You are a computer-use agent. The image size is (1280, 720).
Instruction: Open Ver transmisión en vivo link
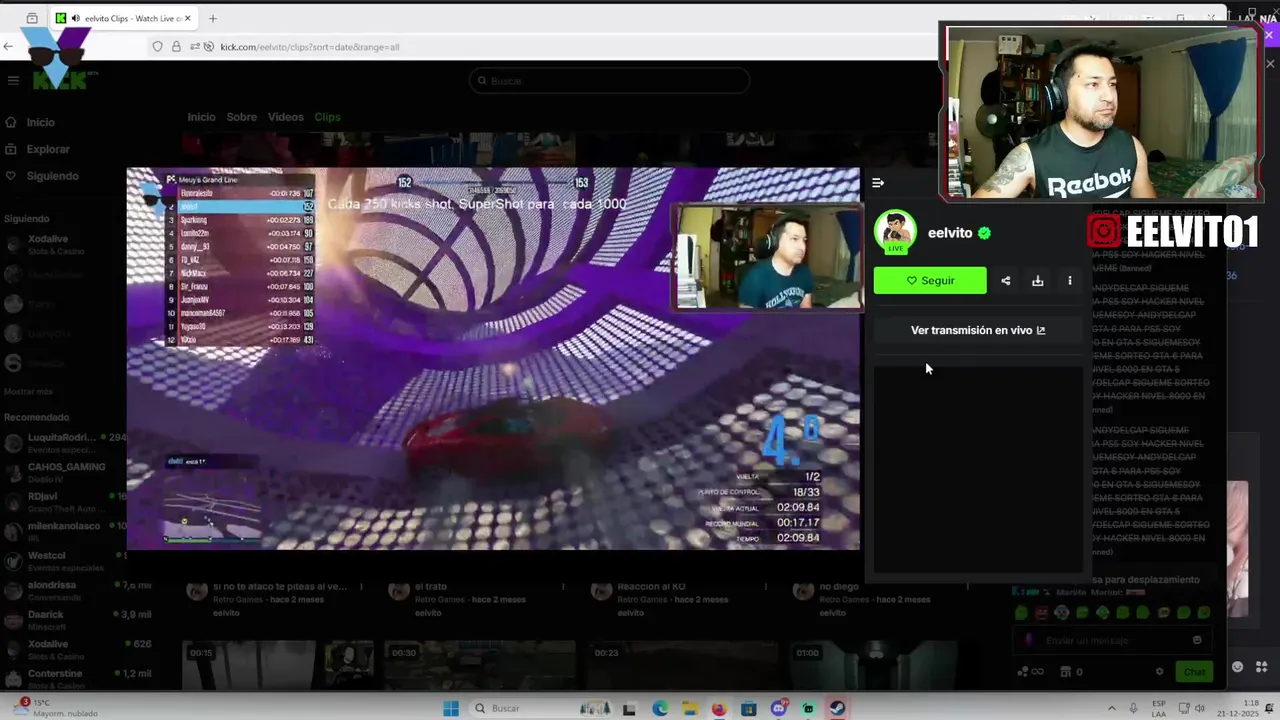978,330
